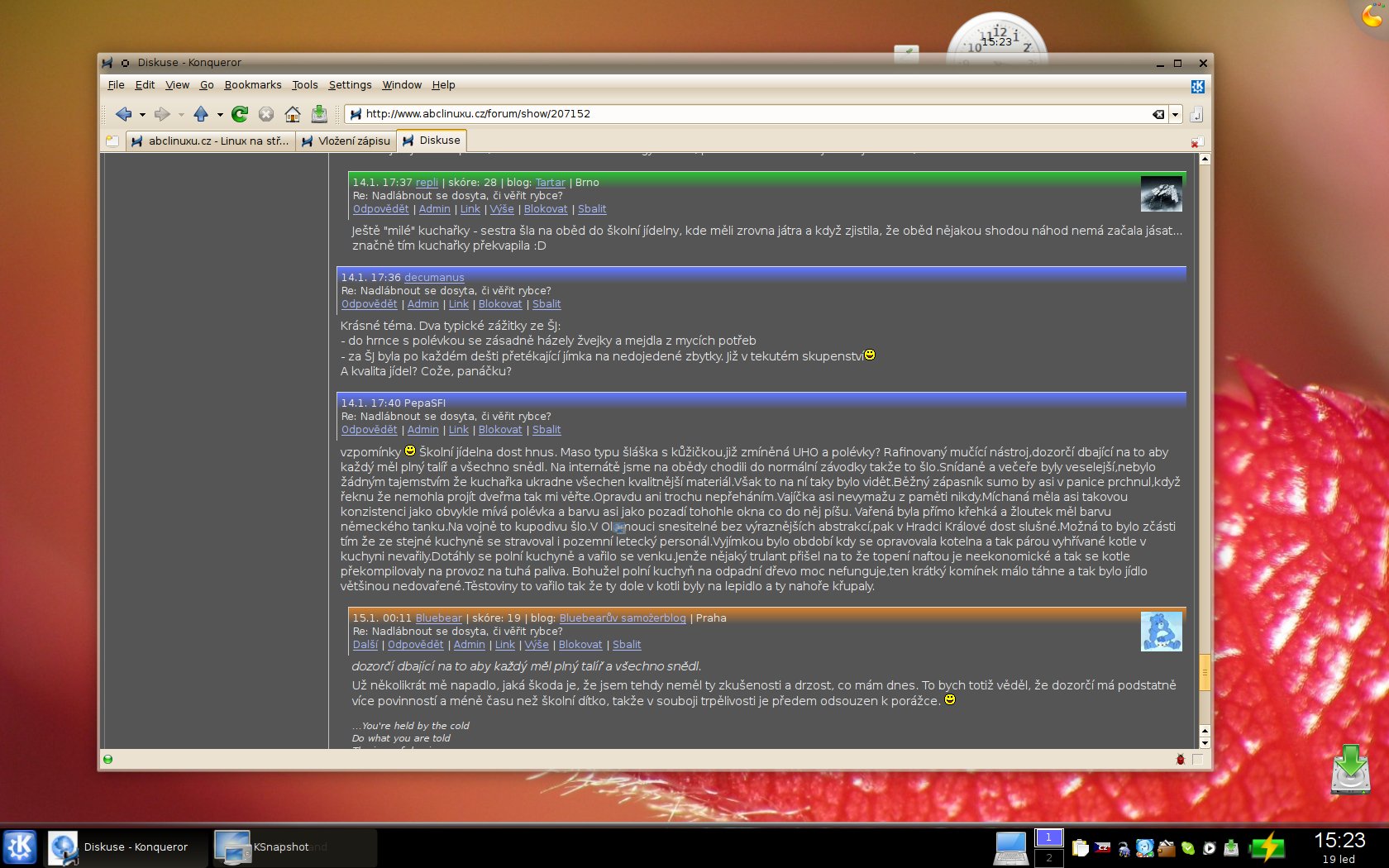Screen dimensions: 1389x868
Task: Click the battery charging tray icon
Action: click(x=1267, y=847)
